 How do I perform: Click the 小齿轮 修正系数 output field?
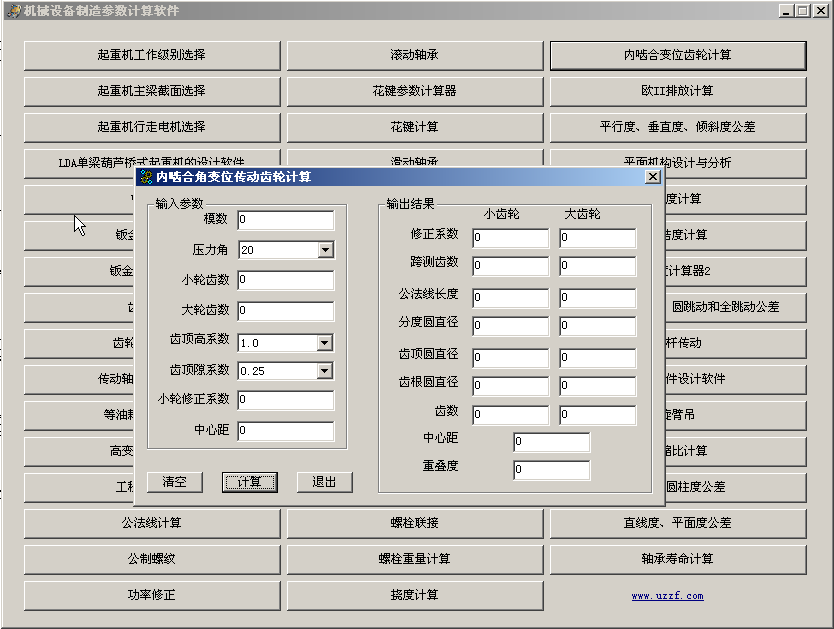(x=511, y=238)
